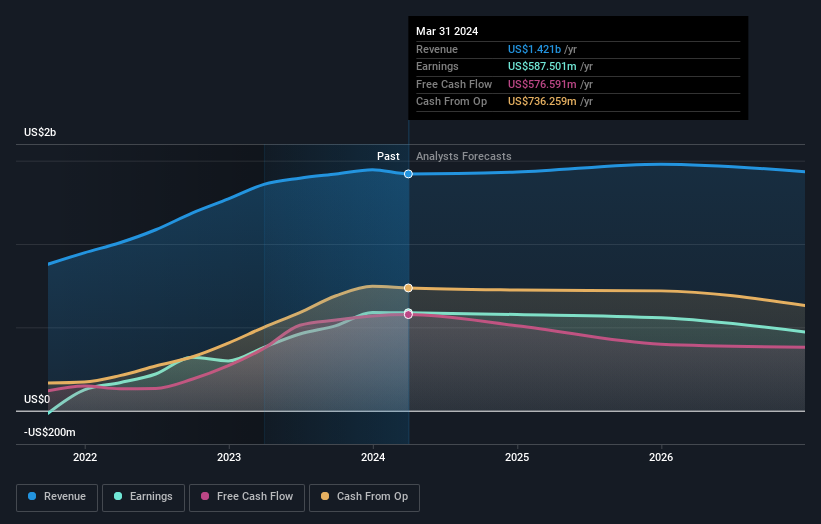The width and height of the screenshot is (821, 524).
Task: Toggle the Earnings legend series
Action: click(x=143, y=497)
